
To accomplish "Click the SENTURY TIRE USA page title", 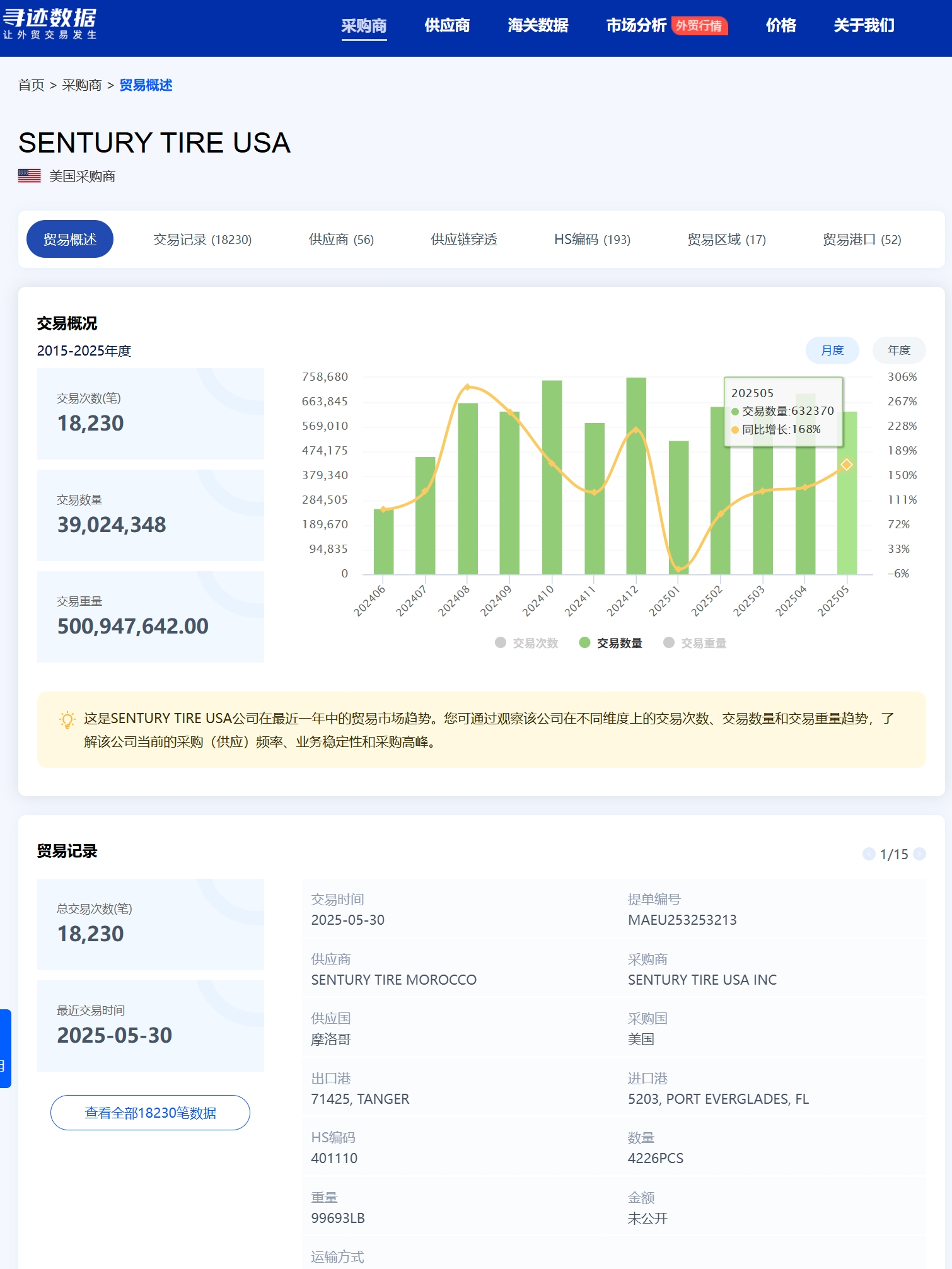I will (x=154, y=142).
